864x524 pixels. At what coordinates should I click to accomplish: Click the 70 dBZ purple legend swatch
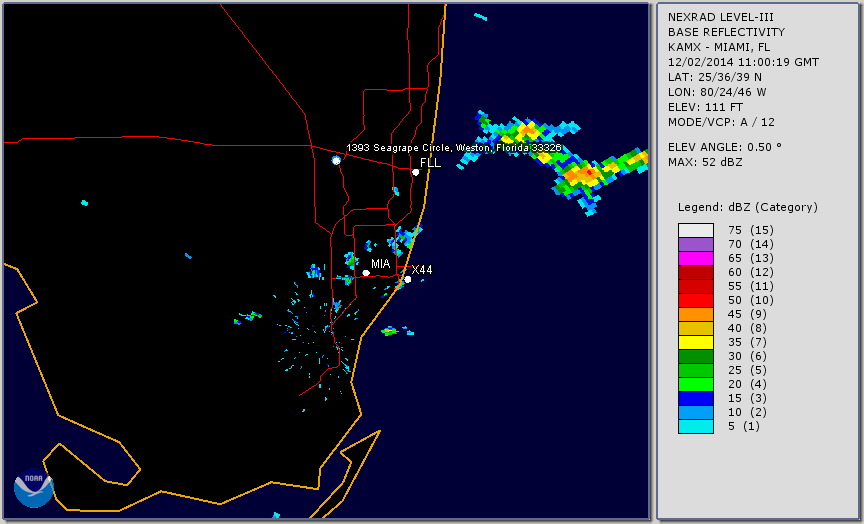[x=696, y=244]
